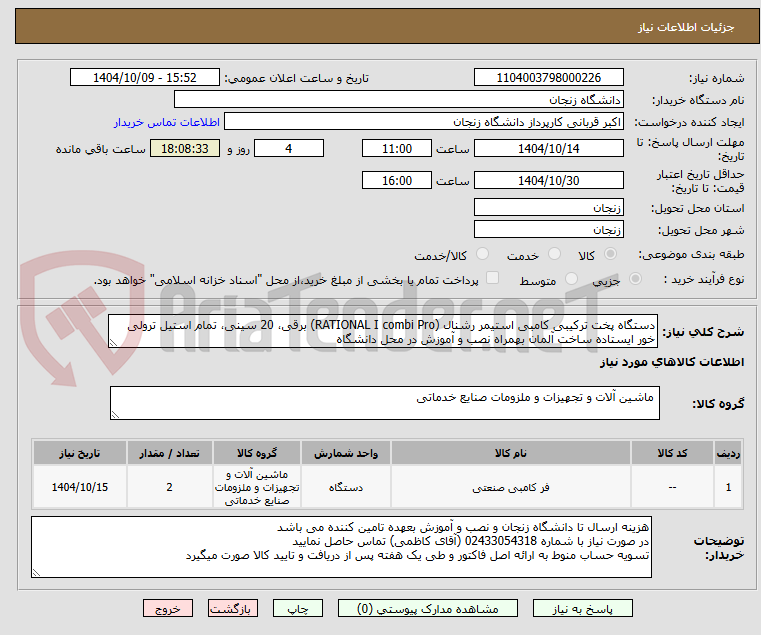Click the date cell 1404/10/15
This screenshot has width=761, height=635.
(80, 487)
